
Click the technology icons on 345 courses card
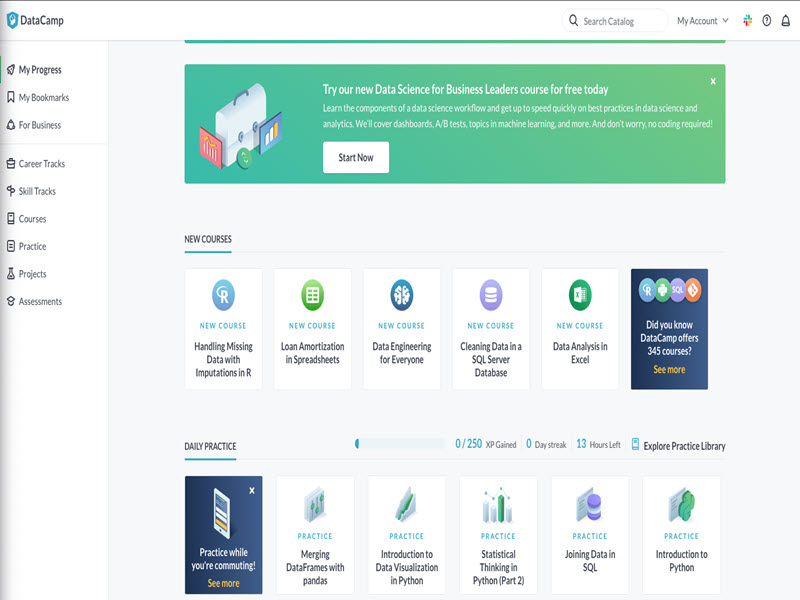pyautogui.click(x=669, y=290)
